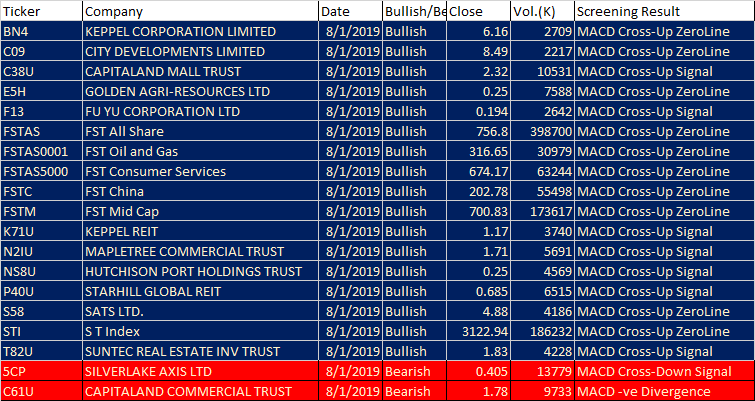Select ticker cell E5H
Screen dimensions: 755x401
pyautogui.click(x=41, y=91)
